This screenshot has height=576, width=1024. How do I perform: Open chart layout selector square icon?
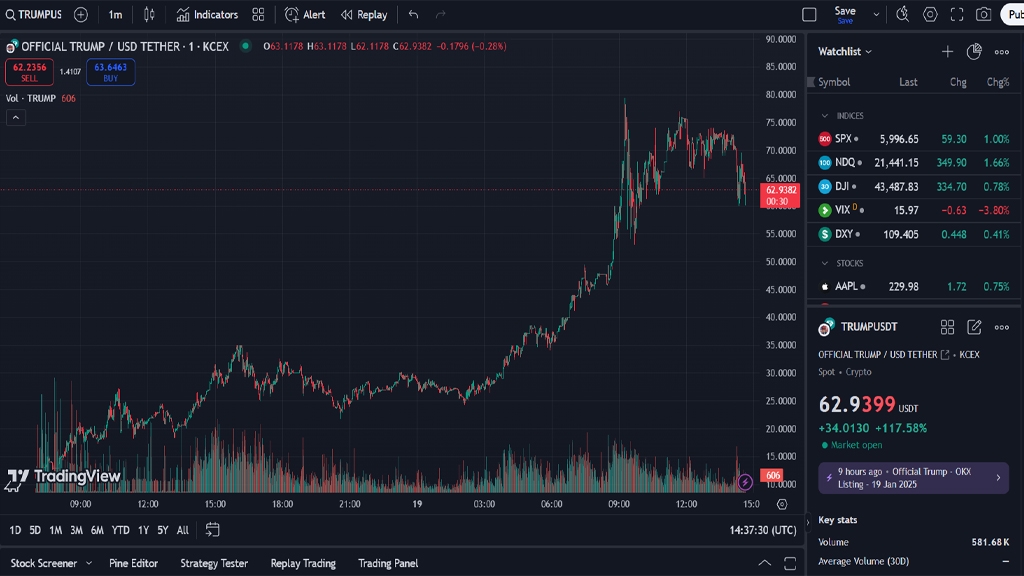[x=809, y=14]
